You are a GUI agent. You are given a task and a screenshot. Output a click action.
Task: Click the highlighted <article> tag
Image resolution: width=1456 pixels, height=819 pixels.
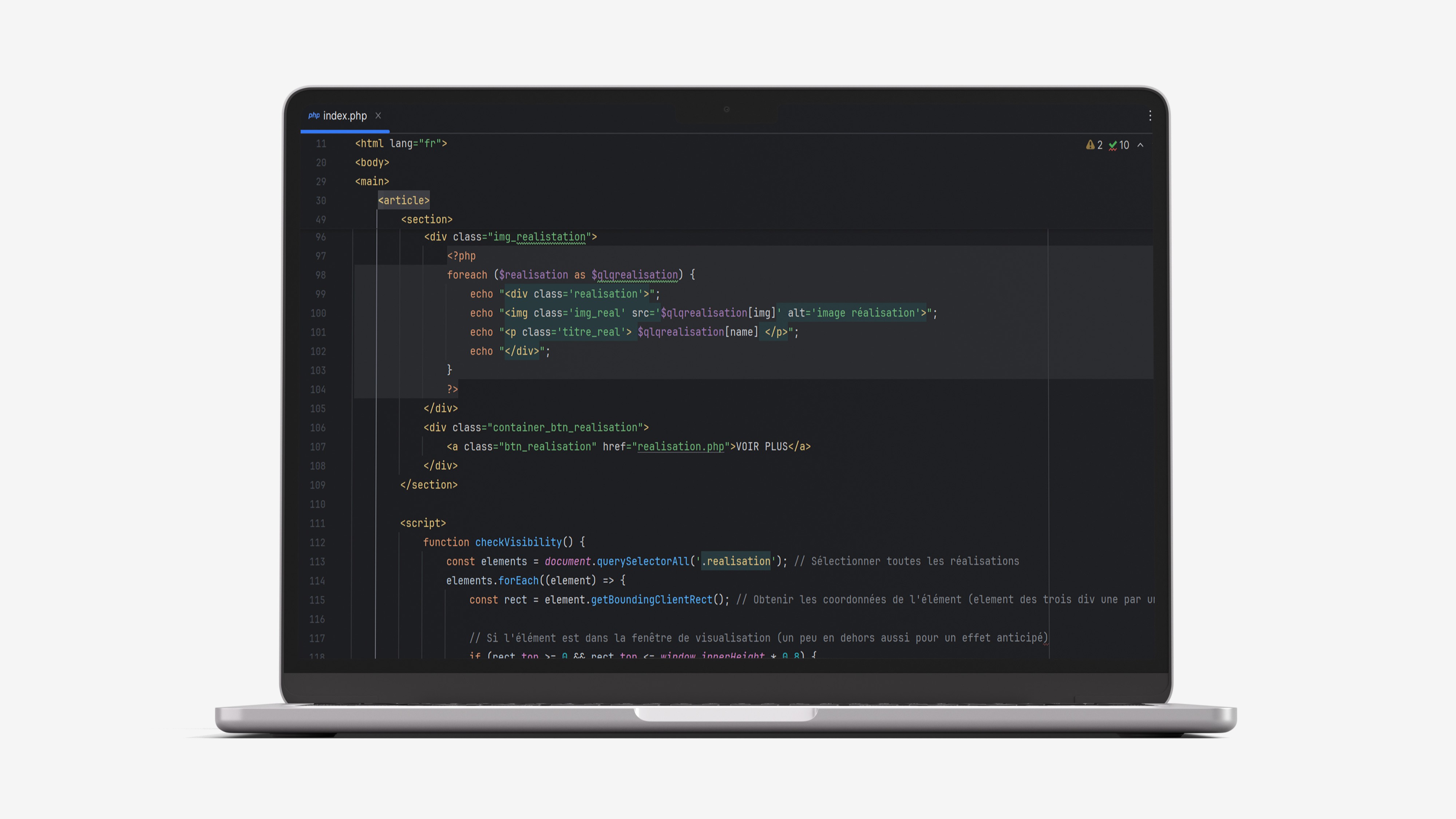click(404, 201)
